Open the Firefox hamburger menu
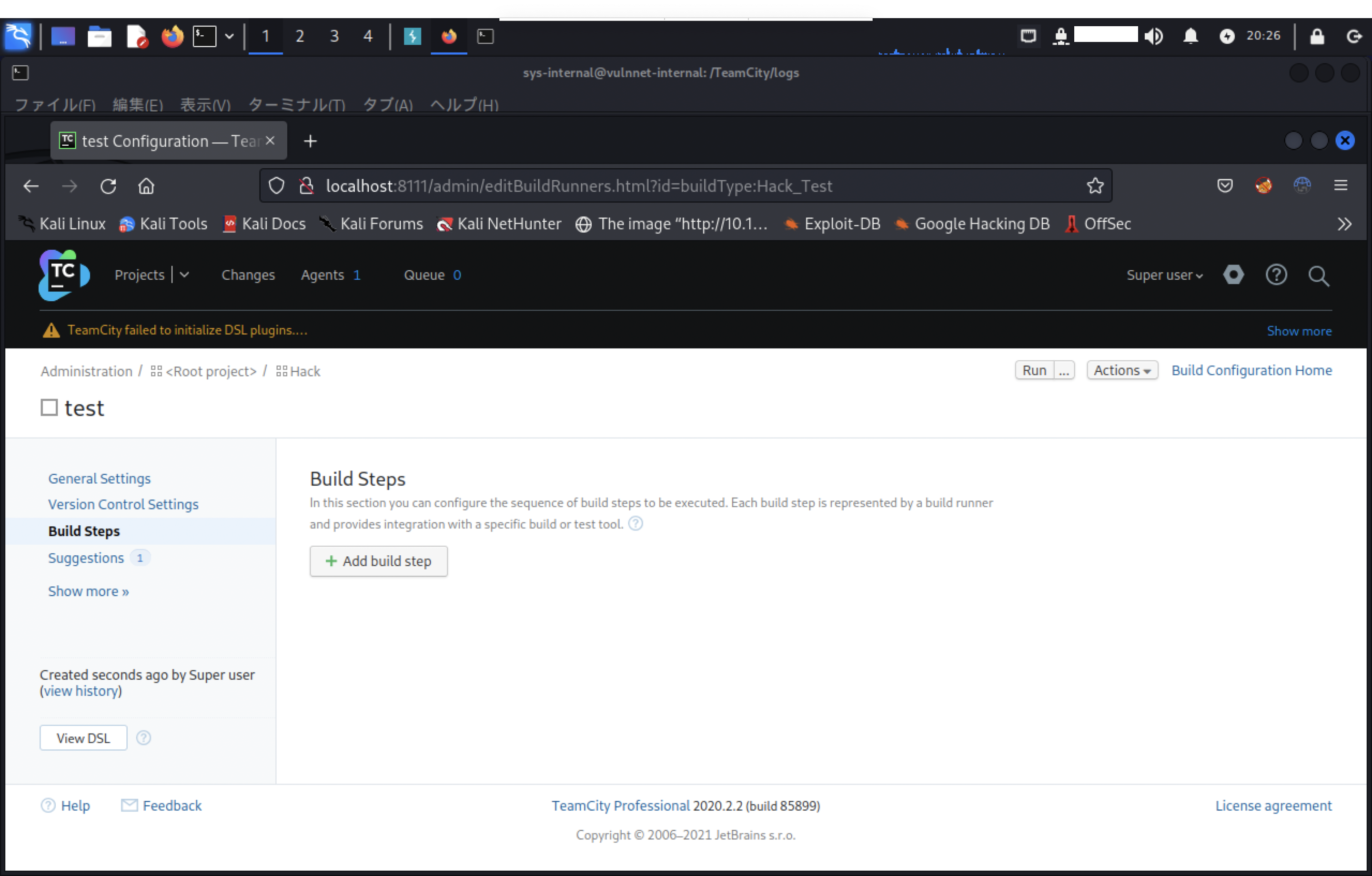This screenshot has height=876, width=1372. (x=1340, y=185)
